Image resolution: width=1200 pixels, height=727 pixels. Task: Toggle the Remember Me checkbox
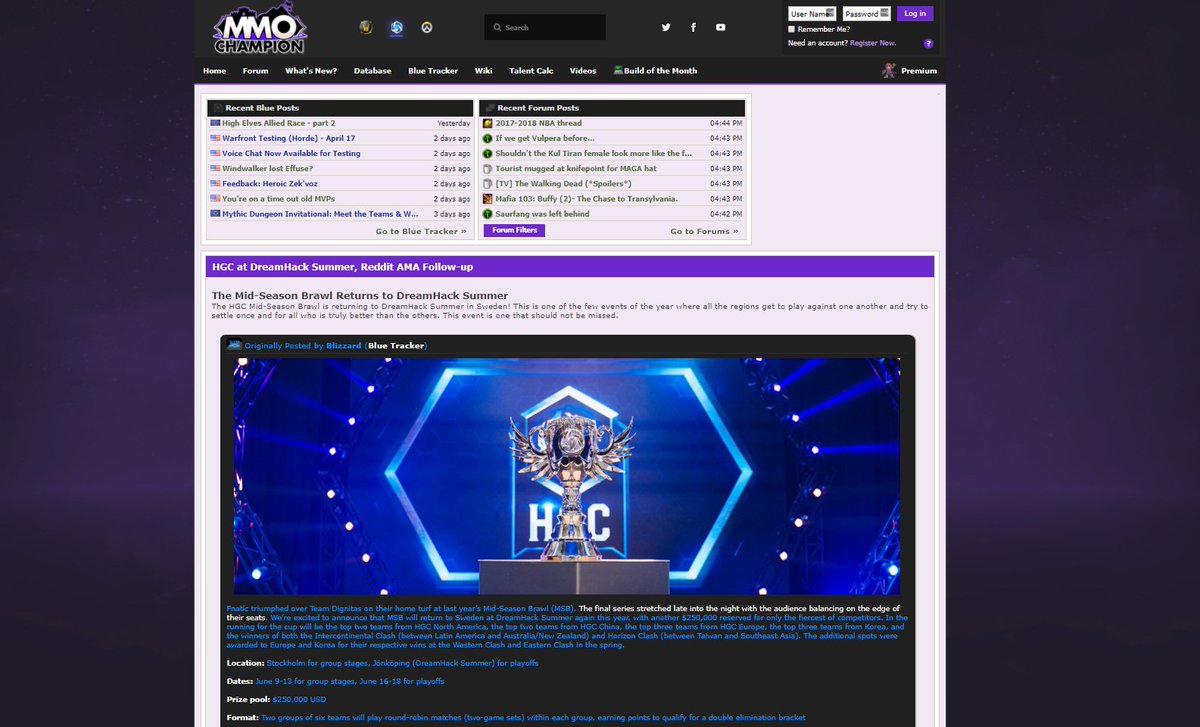pos(792,29)
